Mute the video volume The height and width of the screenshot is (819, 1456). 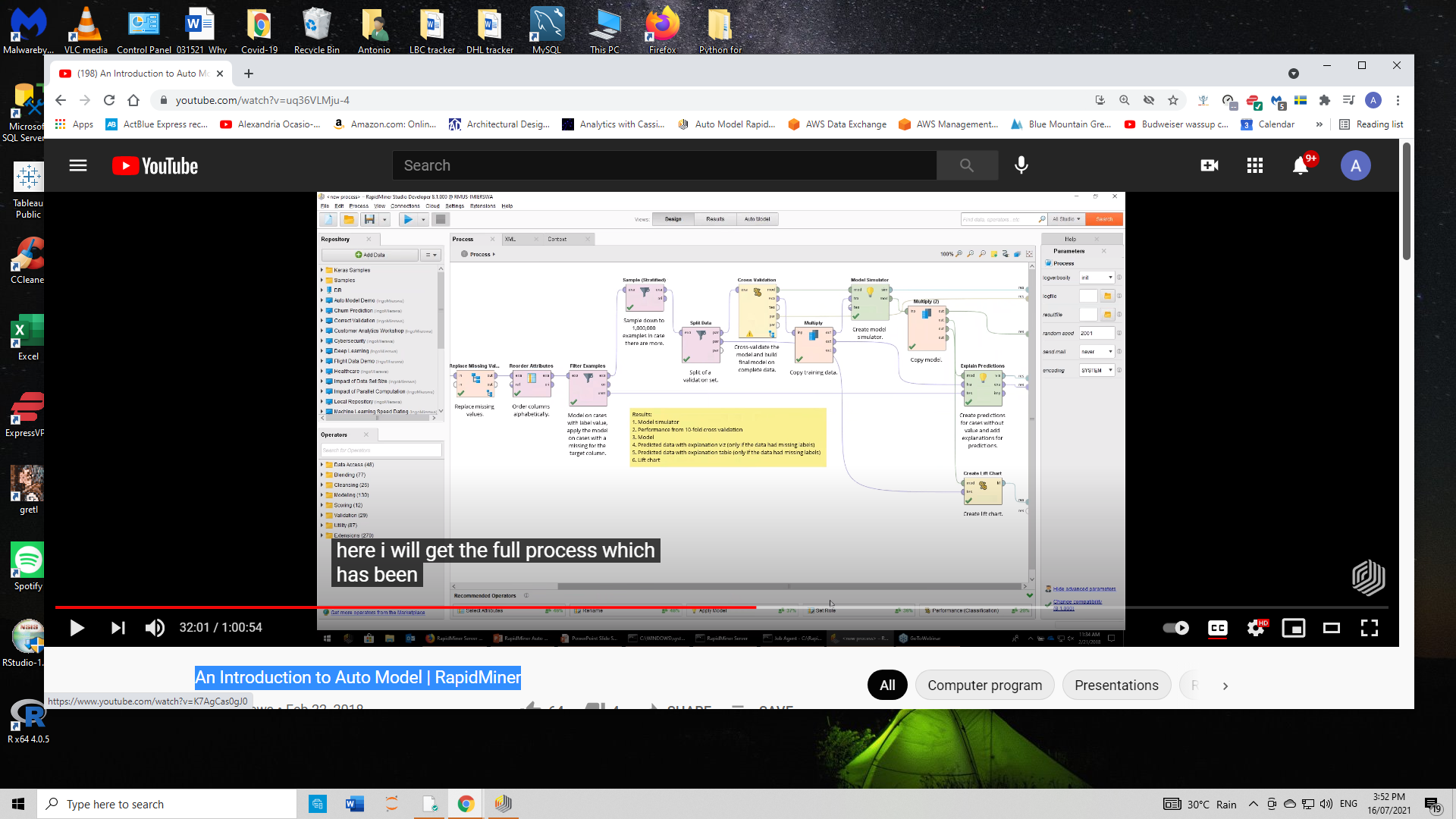[x=155, y=628]
